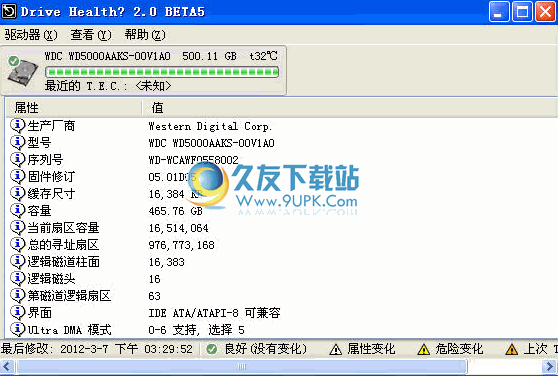Click the info icon beside 序列号

(17, 160)
